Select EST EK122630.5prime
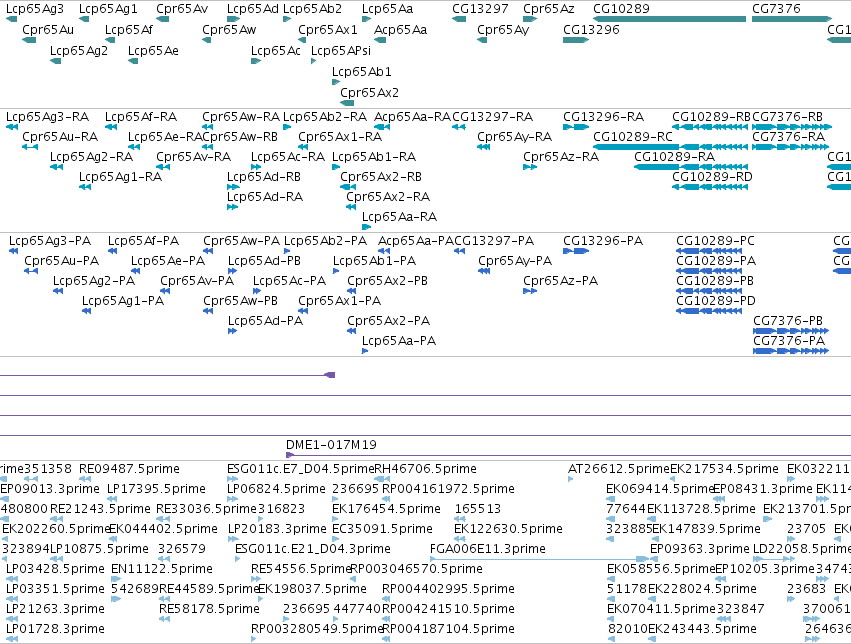This screenshot has width=851, height=644. point(509,529)
